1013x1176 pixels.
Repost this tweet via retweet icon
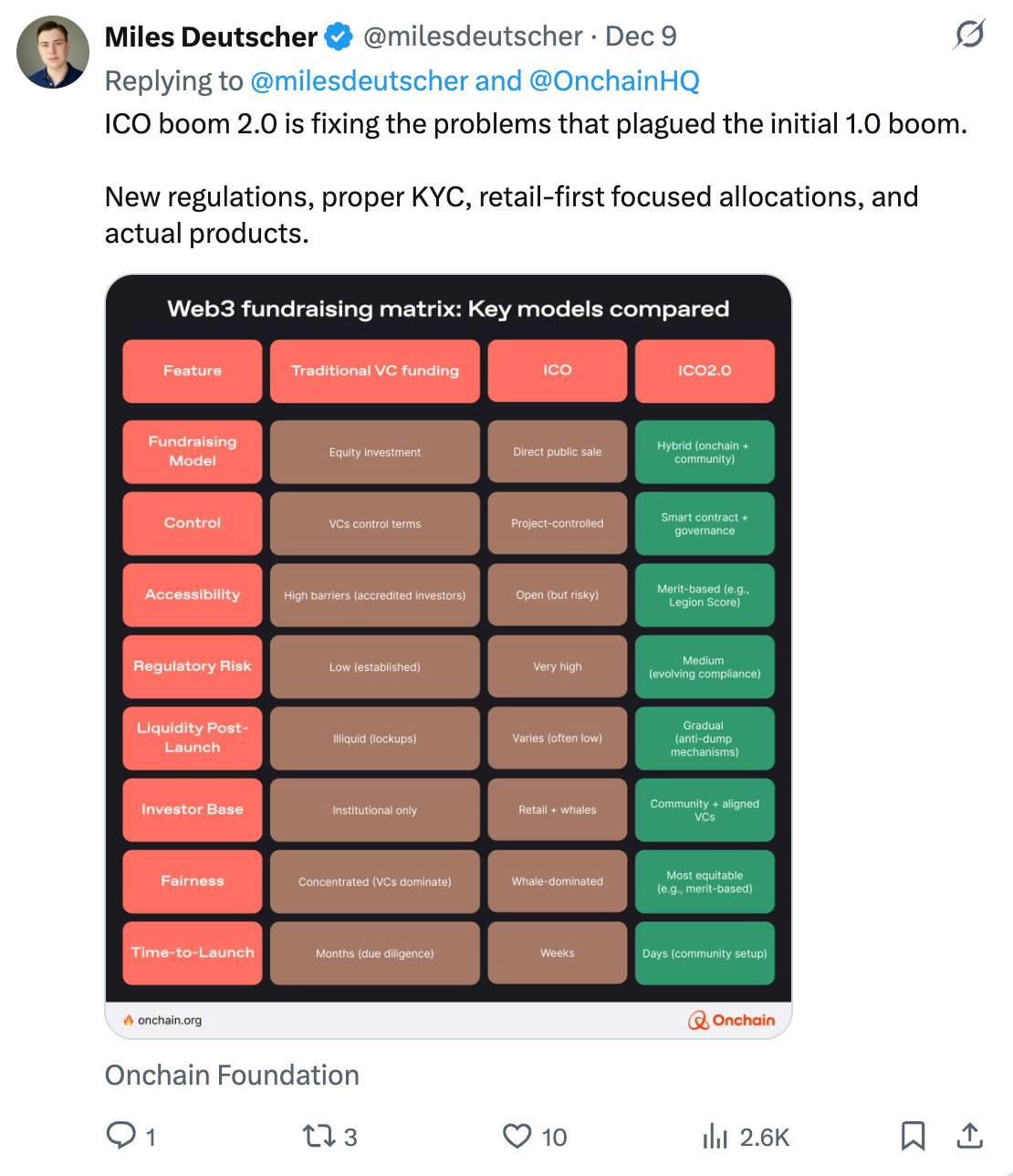coord(318,1136)
